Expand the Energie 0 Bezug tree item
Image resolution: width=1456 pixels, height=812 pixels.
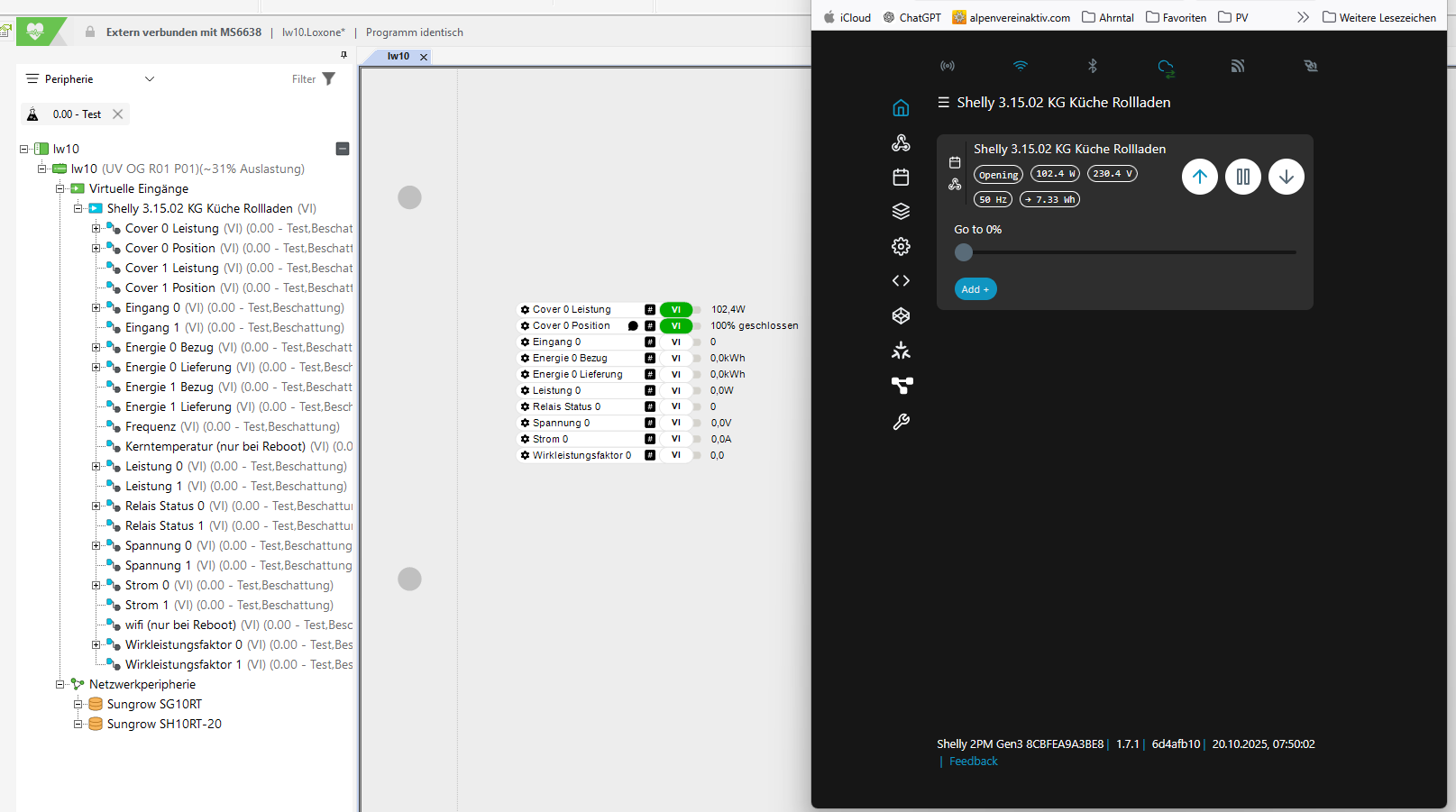[96, 347]
